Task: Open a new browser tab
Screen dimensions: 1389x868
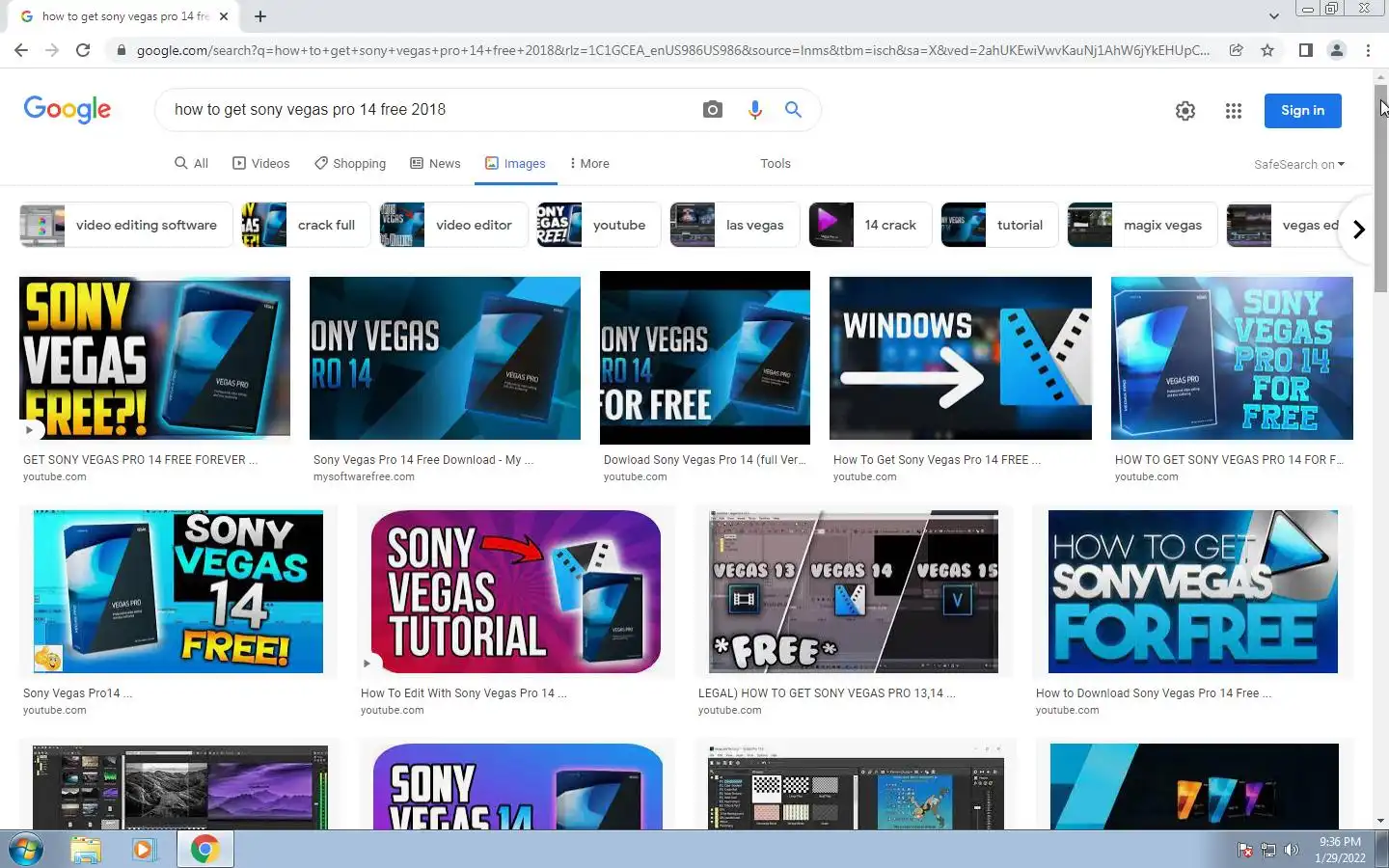Action: (260, 16)
